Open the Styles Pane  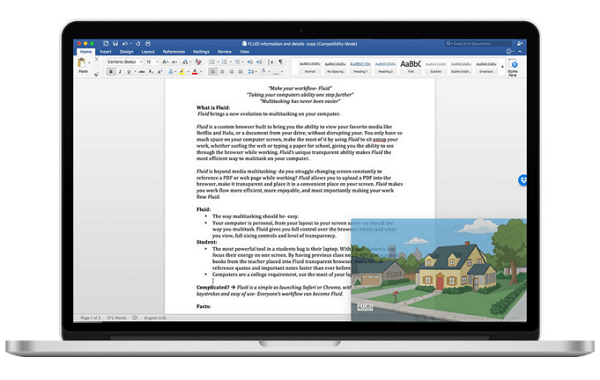click(514, 68)
